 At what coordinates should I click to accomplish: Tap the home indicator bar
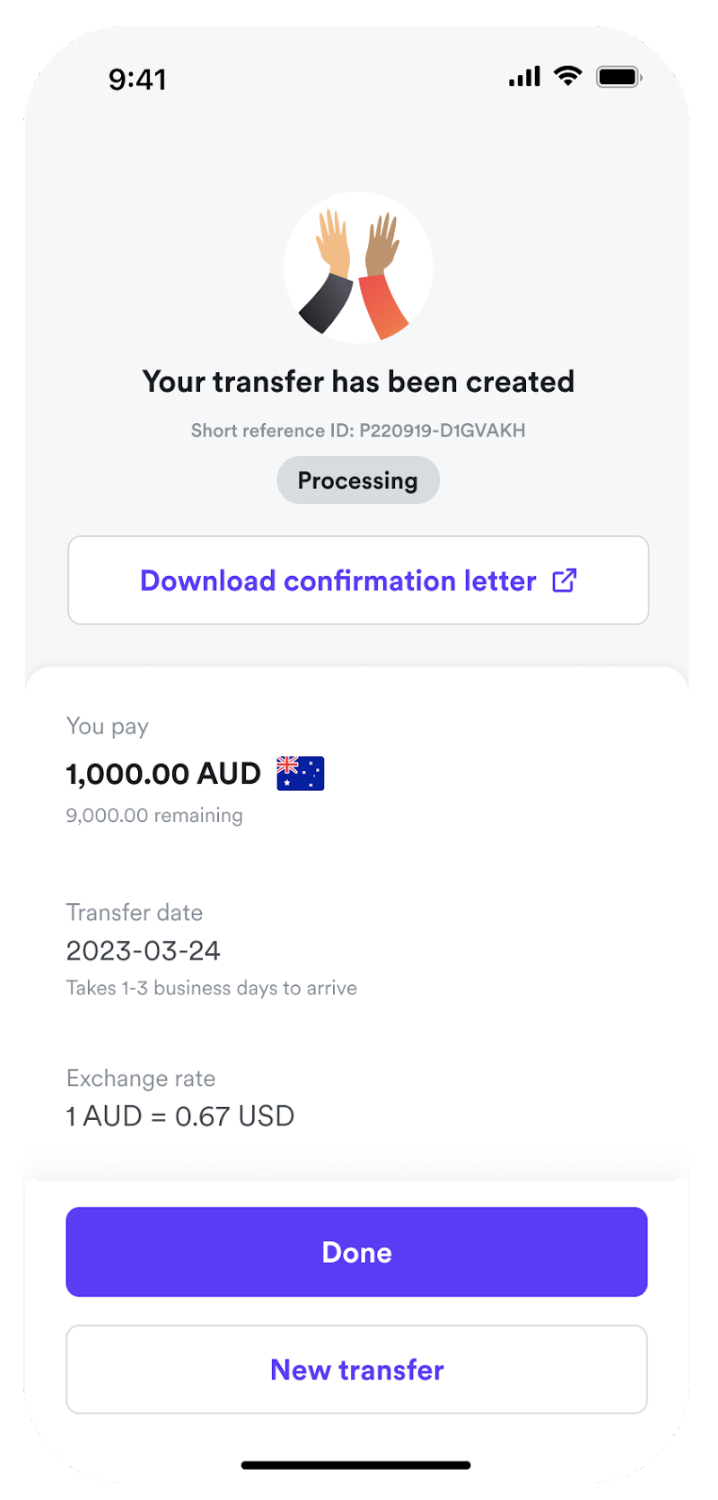[356, 1465]
